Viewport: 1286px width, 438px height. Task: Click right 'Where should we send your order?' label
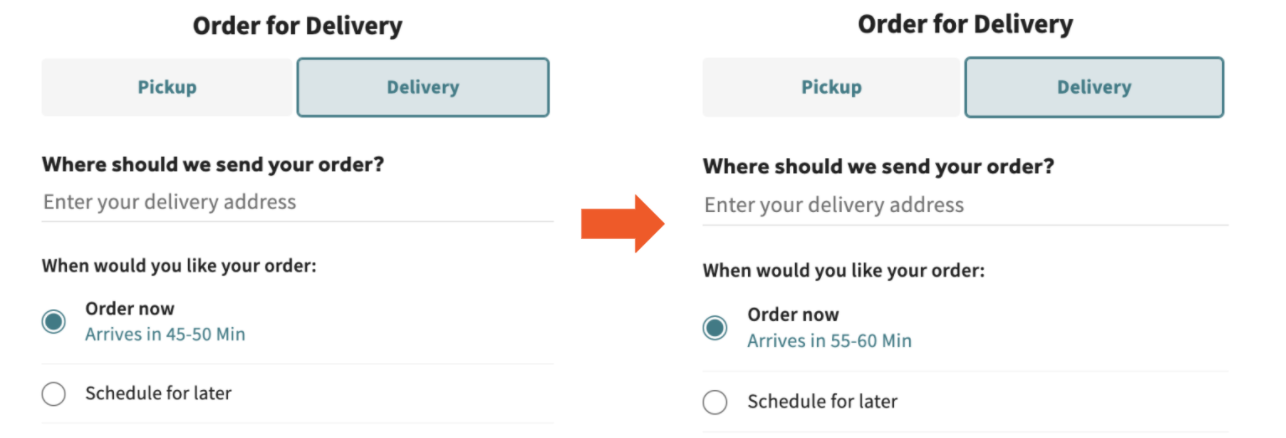coord(878,166)
